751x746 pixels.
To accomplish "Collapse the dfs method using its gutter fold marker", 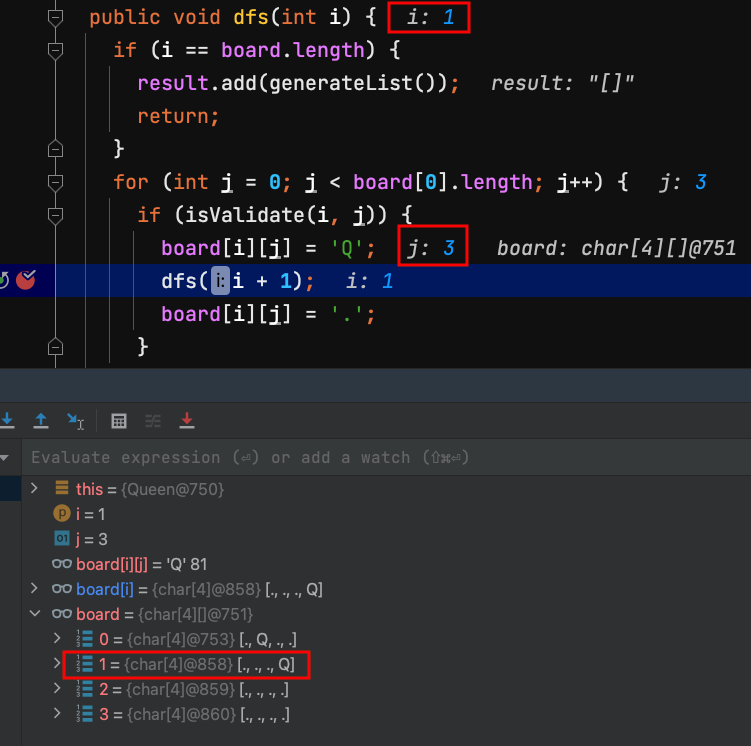I will pos(56,18).
